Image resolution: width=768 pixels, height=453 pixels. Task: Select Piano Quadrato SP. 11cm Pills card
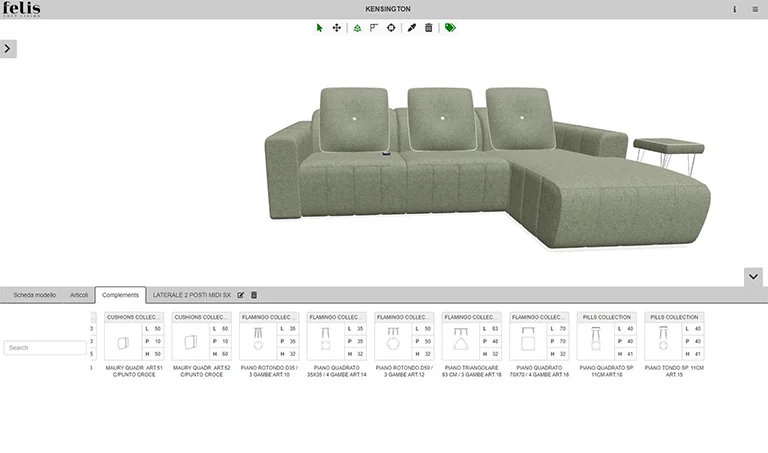pyautogui.click(x=607, y=345)
